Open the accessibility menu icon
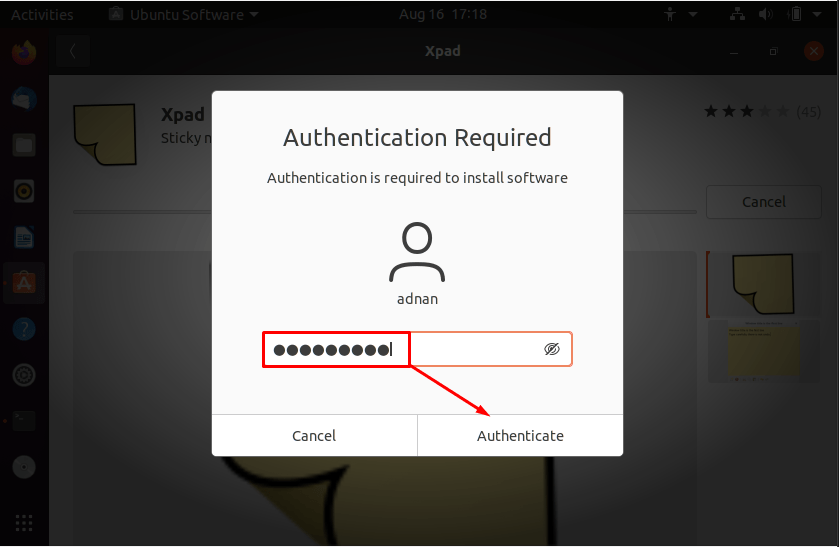 (670, 14)
